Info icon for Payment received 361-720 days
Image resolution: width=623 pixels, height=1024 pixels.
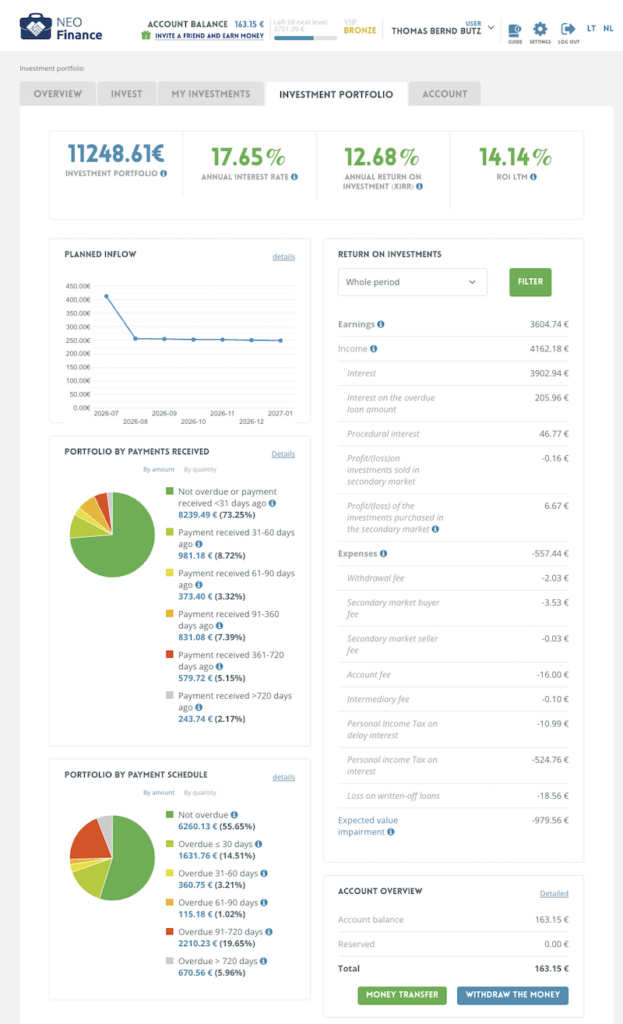pyautogui.click(x=219, y=667)
